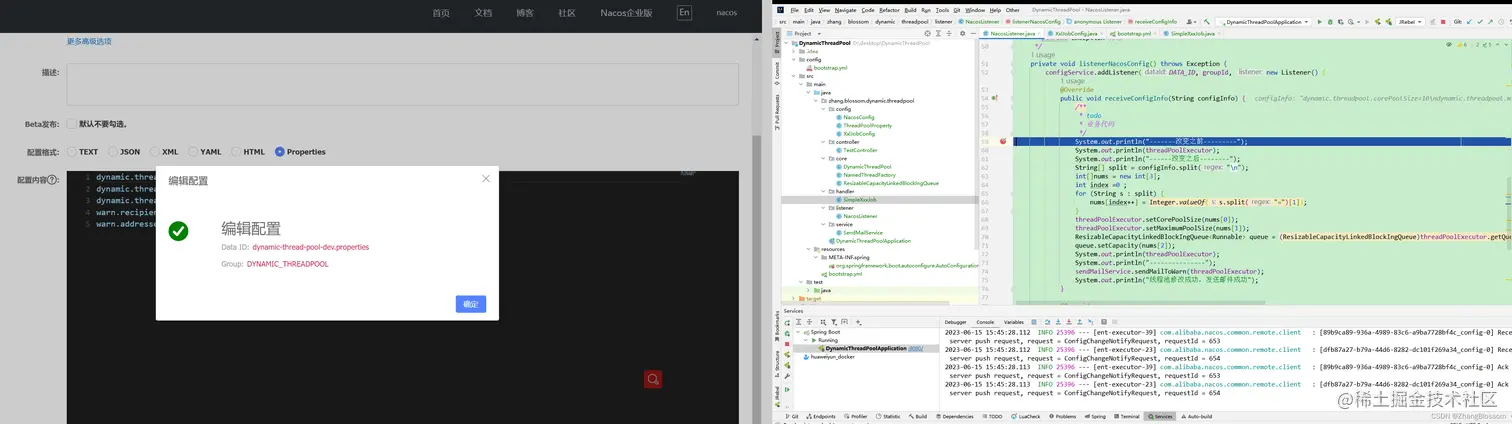Viewport: 1512px width, 424px height.
Task: Switch to the bootstrap.yml editor tab
Action: 1133,34
